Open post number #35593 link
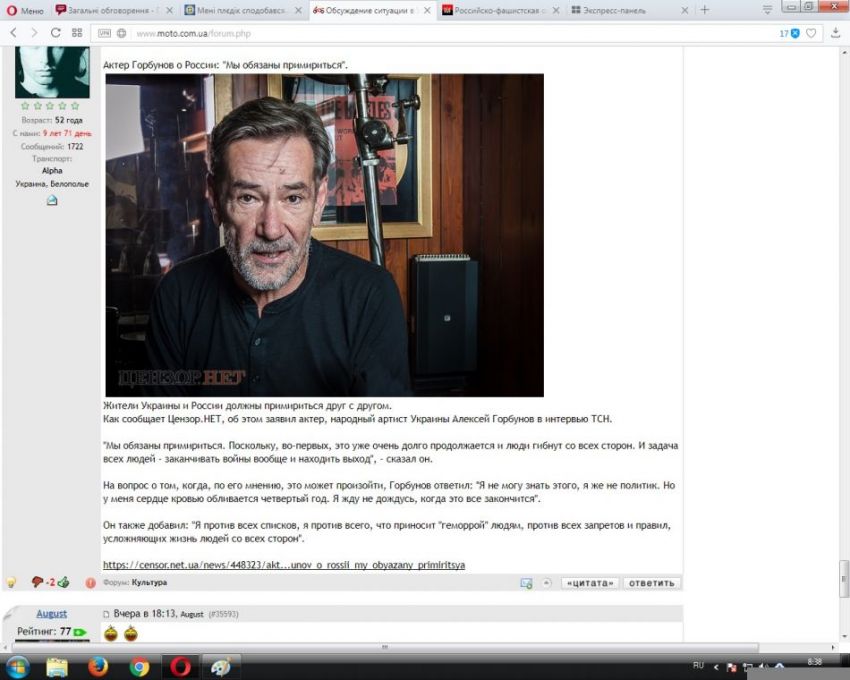This screenshot has height=680, width=850. [223, 614]
